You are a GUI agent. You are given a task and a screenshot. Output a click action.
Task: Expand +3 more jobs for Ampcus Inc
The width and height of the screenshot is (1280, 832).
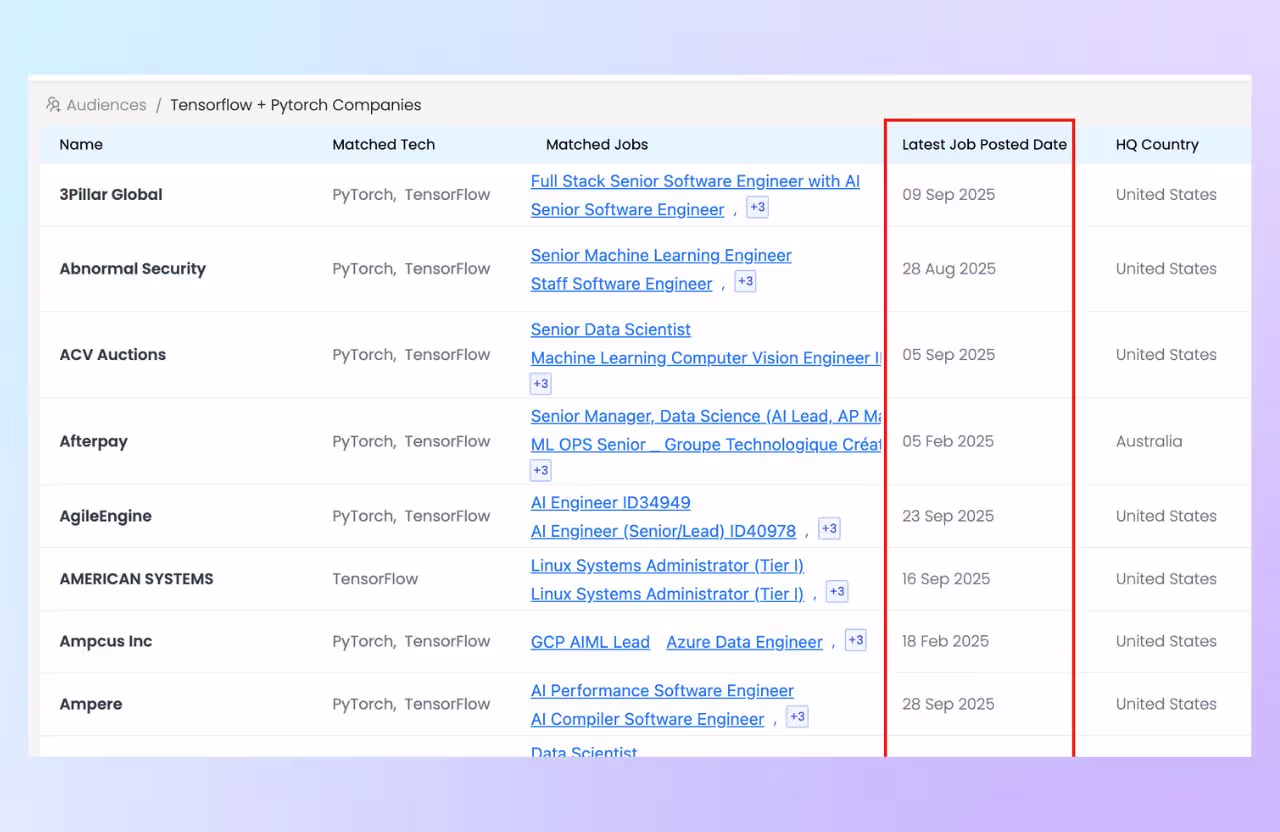coord(856,640)
